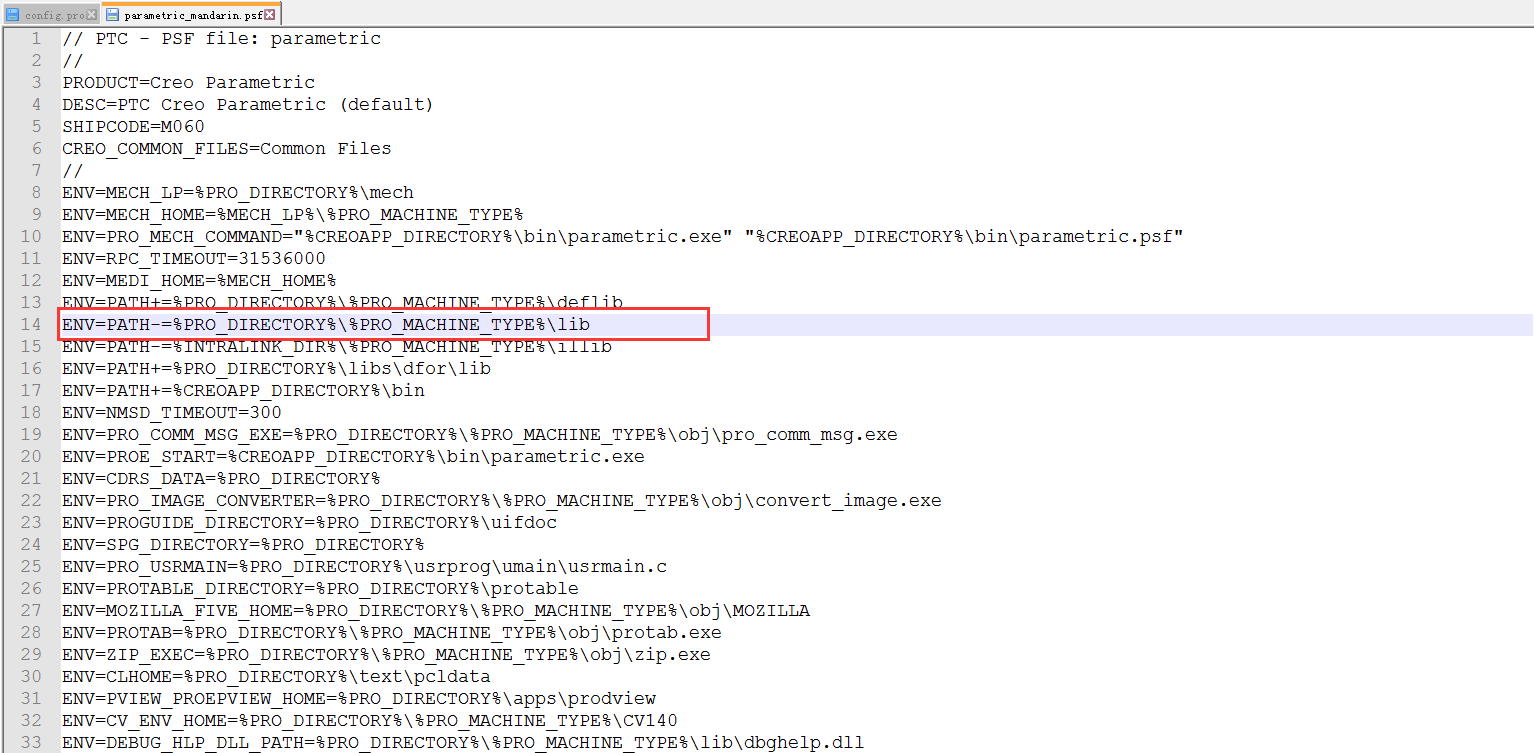1534x753 pixels.
Task: Click line number 14 in the margin
Action: coord(31,325)
